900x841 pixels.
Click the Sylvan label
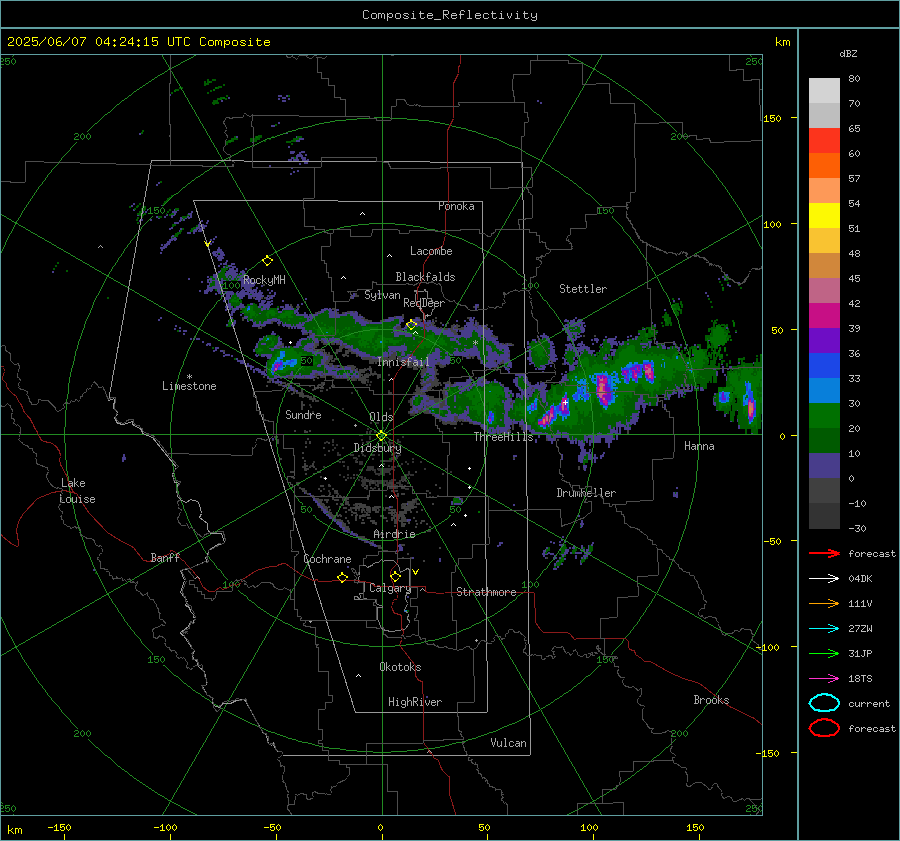pos(382,295)
